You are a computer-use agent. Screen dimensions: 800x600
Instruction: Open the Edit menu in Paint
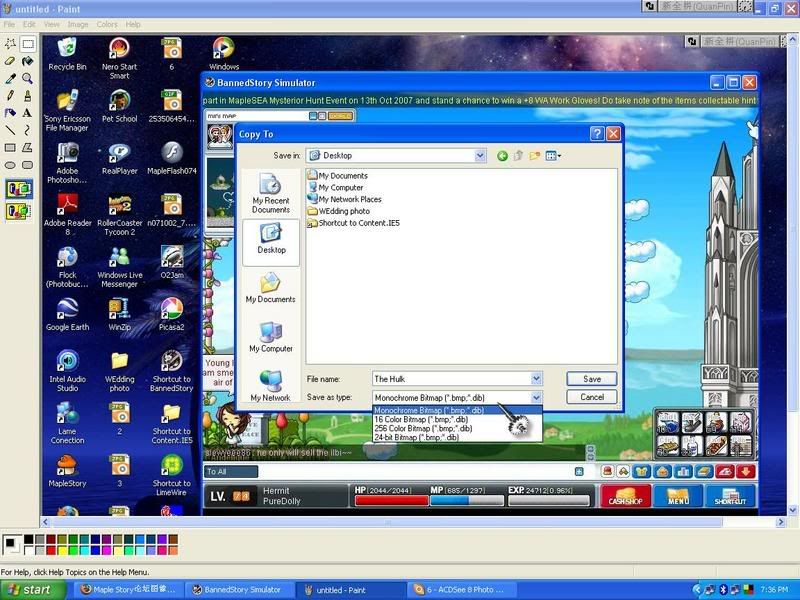(x=29, y=24)
